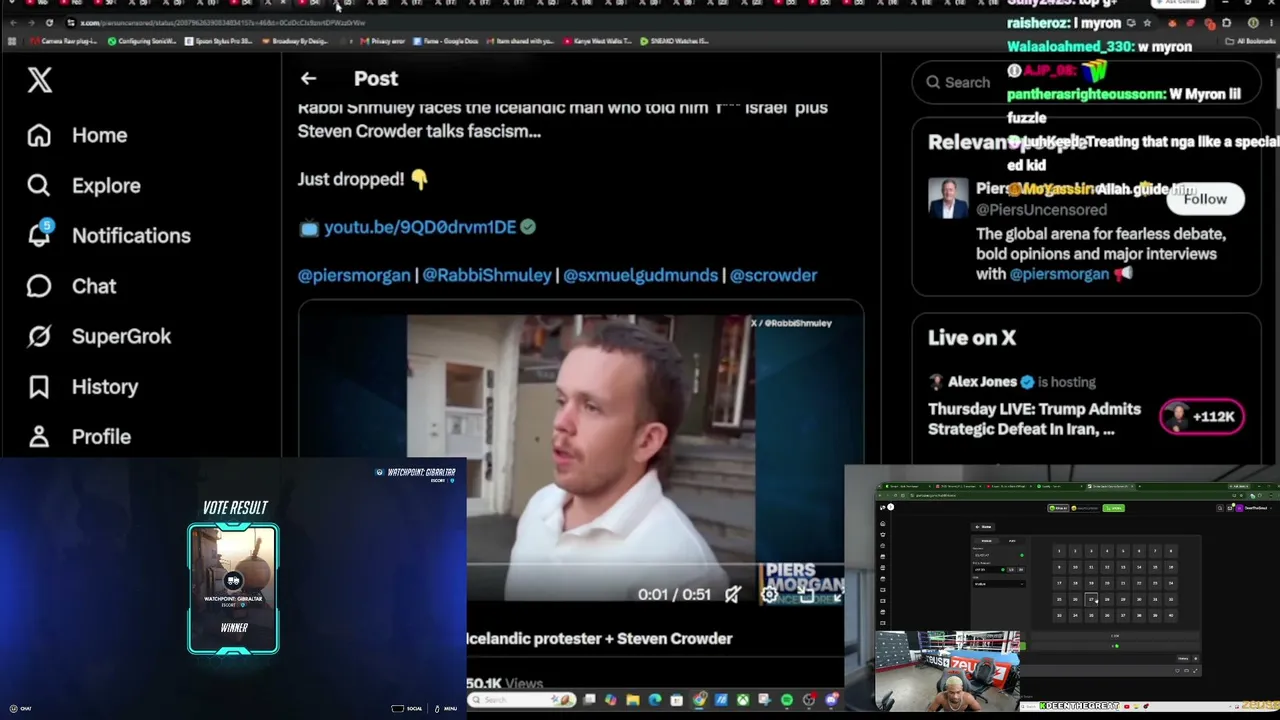Open the @RabbiShmuley mention link
This screenshot has height=720, width=1280.
(487, 275)
